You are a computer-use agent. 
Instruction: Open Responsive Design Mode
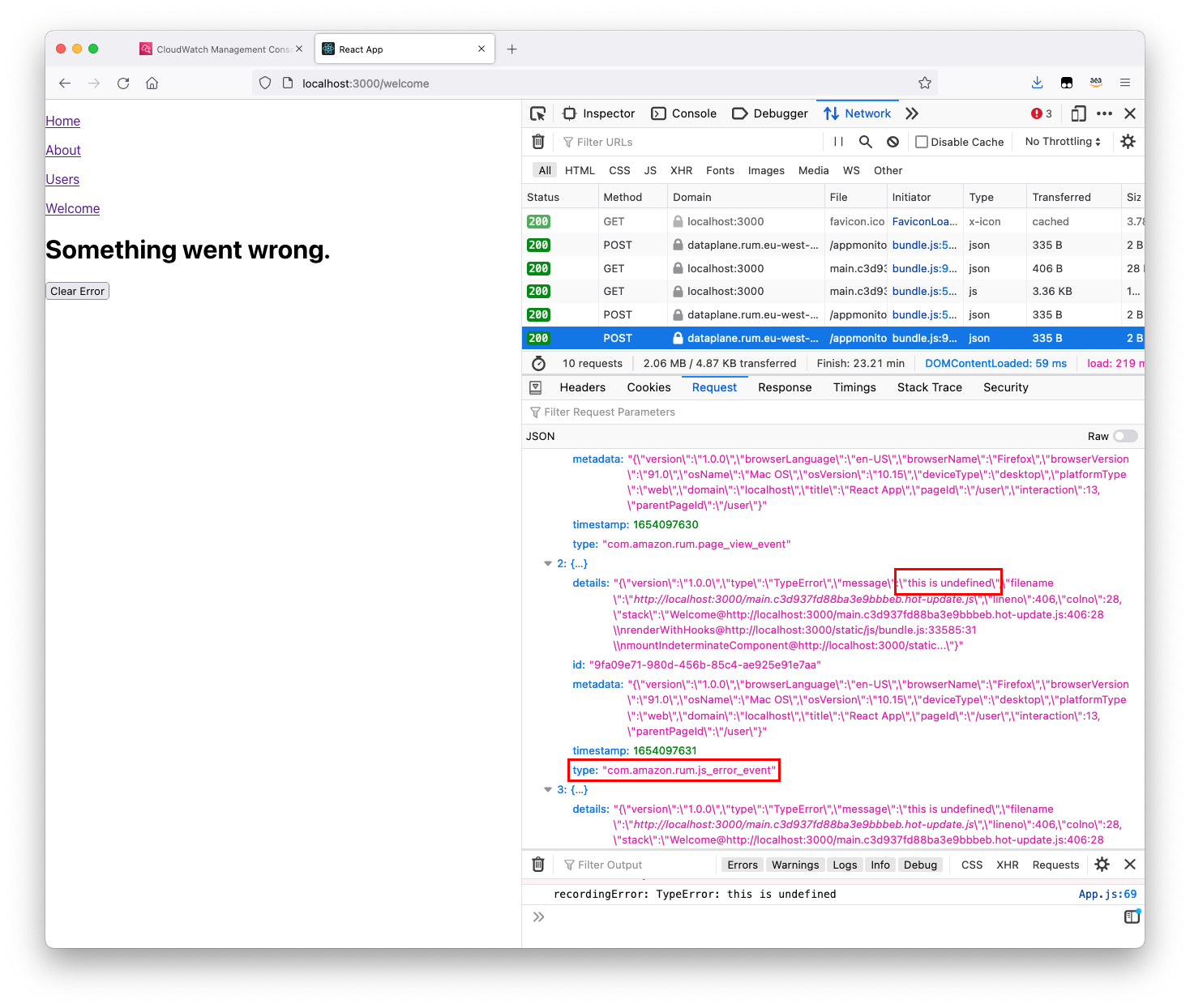point(1078,113)
